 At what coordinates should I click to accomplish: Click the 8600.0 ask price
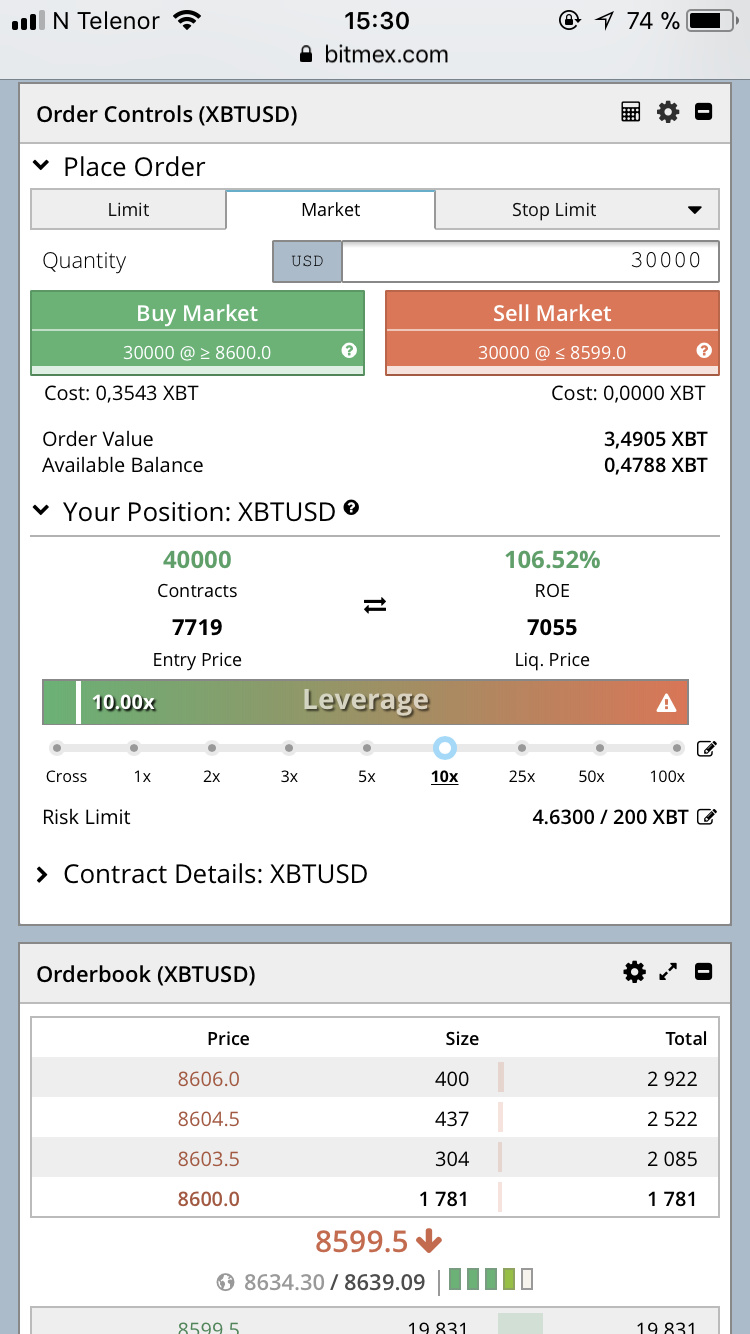209,1199
